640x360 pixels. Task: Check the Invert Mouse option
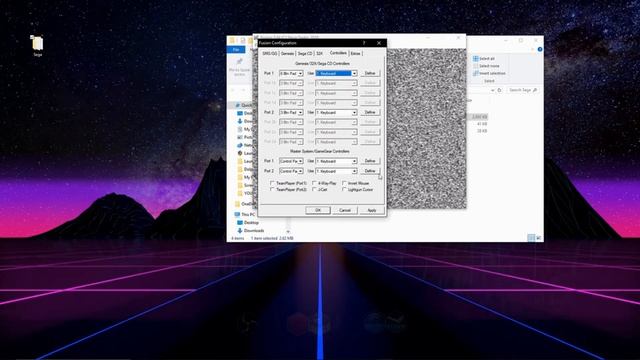344,184
